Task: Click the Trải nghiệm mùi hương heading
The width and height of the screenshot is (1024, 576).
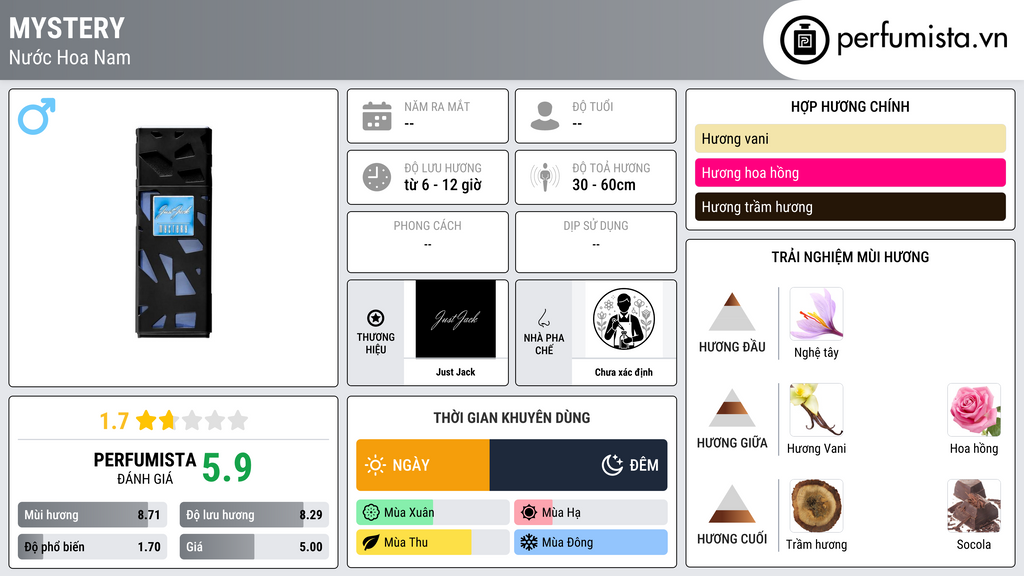Action: coord(850,257)
